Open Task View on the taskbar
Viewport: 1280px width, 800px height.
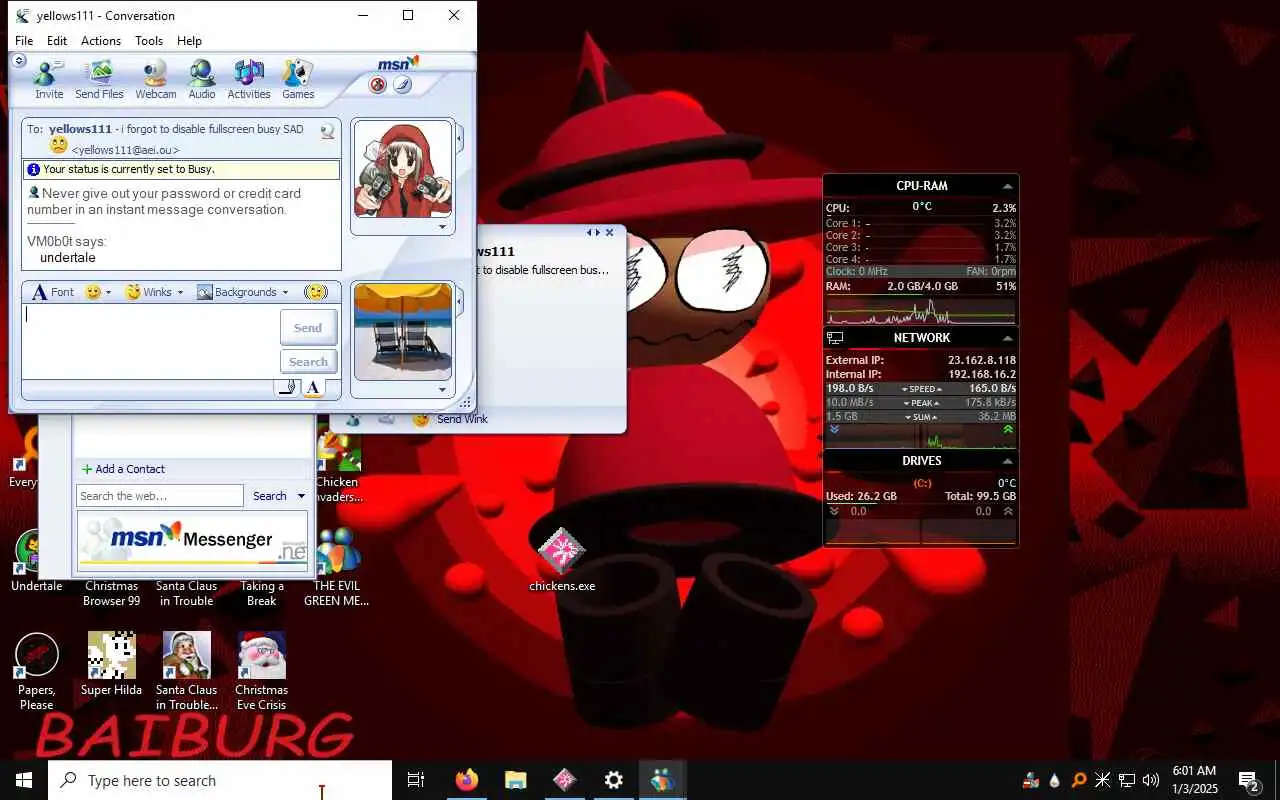416,780
